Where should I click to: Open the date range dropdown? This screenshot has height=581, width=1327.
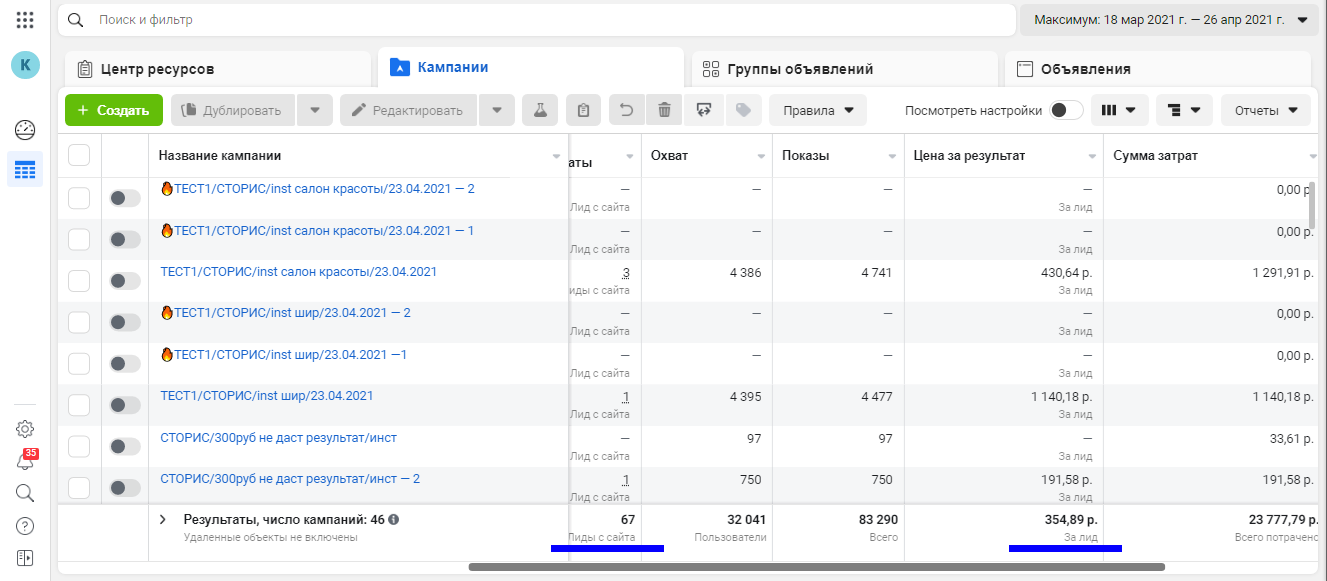coord(1169,20)
